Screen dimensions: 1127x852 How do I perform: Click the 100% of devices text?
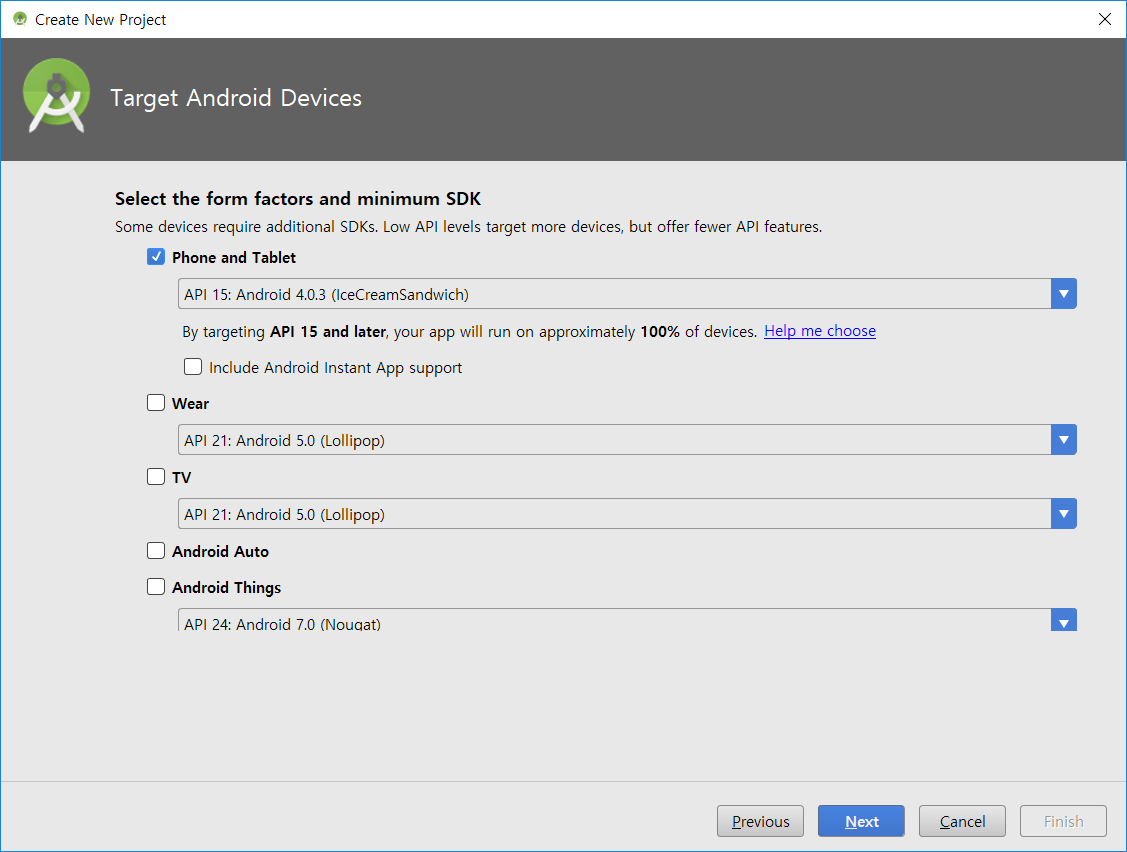point(699,331)
